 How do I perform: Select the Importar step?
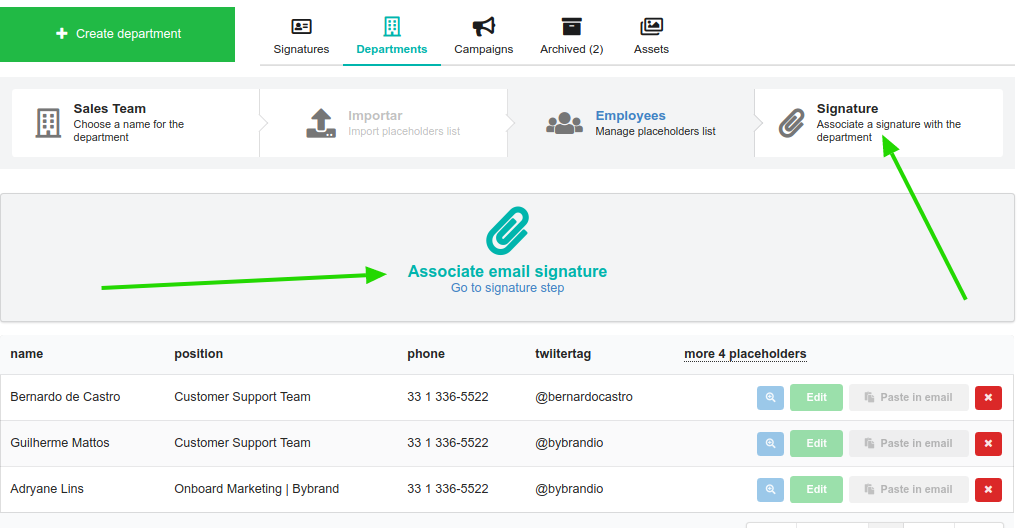coord(384,122)
